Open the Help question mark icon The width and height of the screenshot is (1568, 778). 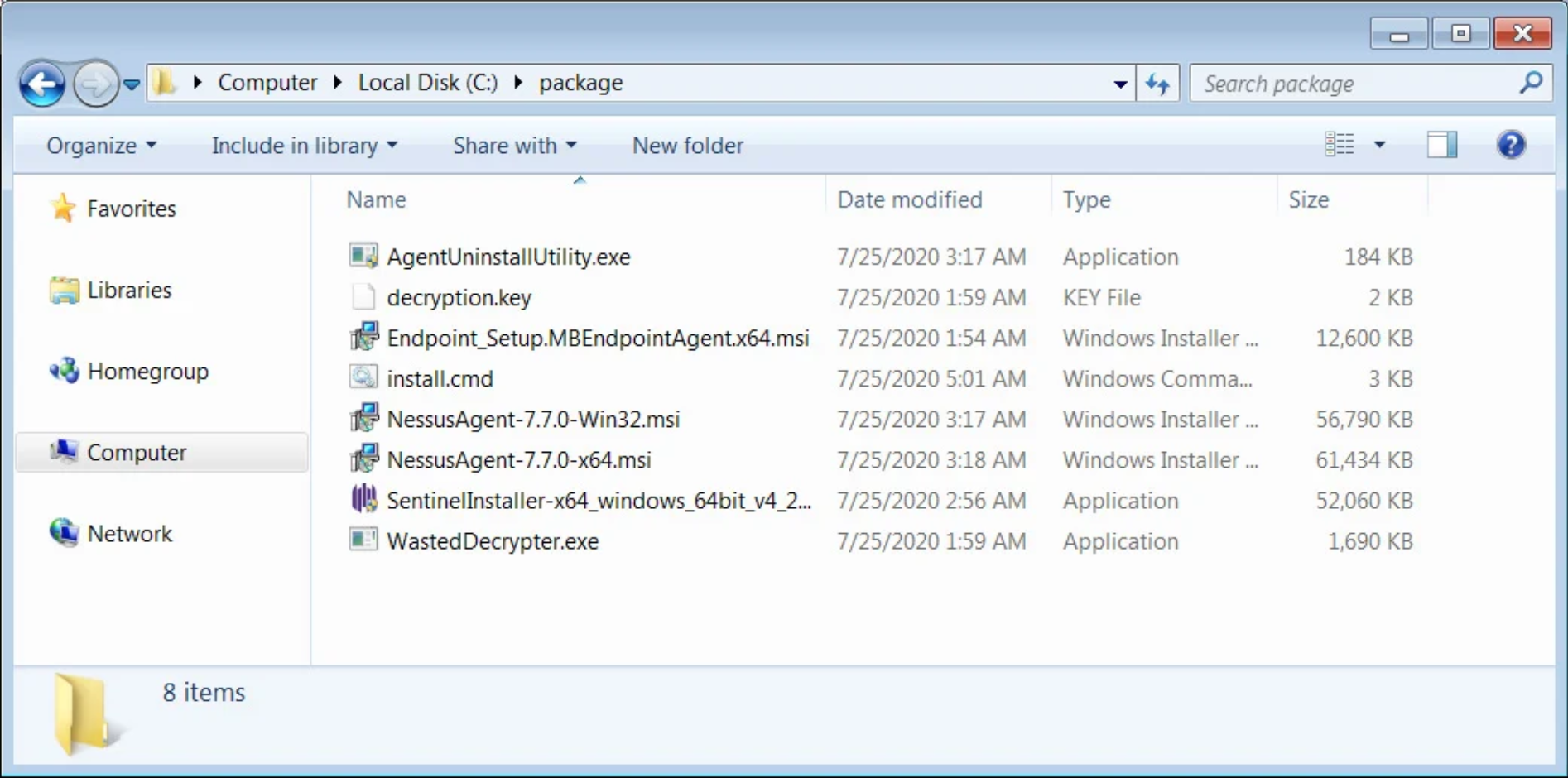tap(1511, 145)
